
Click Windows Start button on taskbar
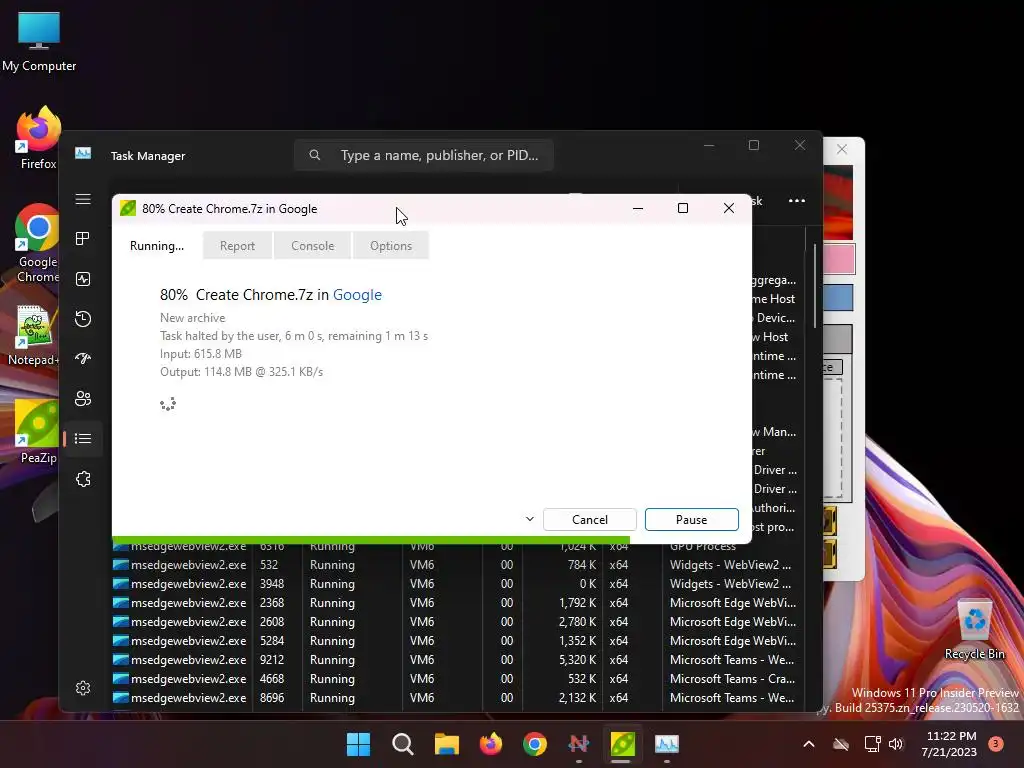(358, 744)
